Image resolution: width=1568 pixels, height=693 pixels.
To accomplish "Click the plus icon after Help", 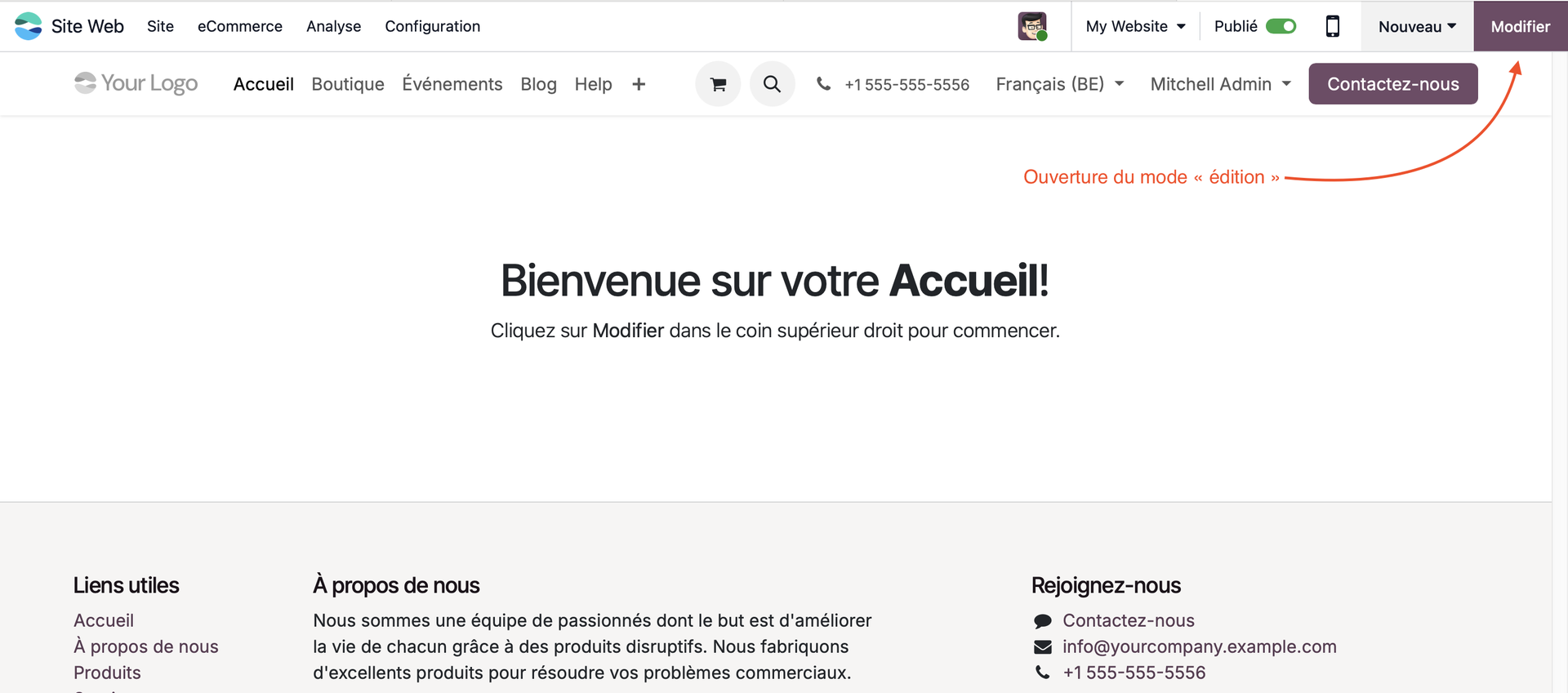I will point(639,84).
